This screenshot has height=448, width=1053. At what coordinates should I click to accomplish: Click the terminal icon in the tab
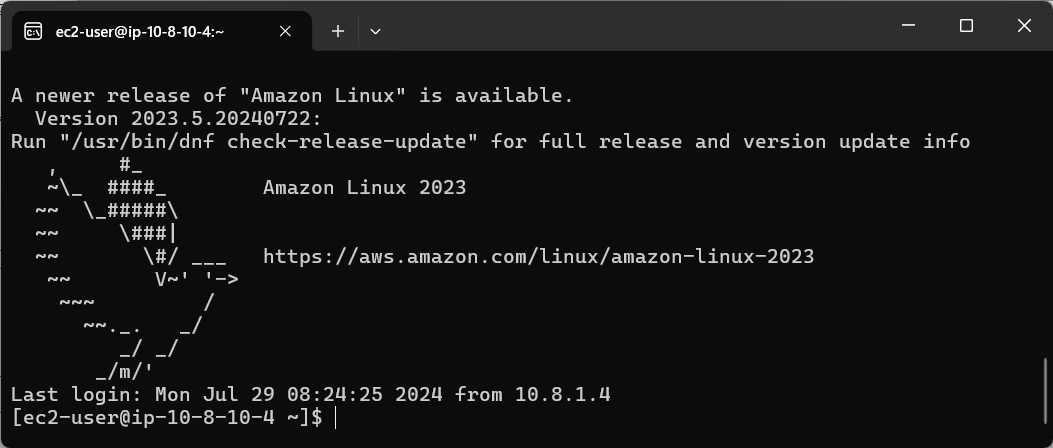coord(33,31)
